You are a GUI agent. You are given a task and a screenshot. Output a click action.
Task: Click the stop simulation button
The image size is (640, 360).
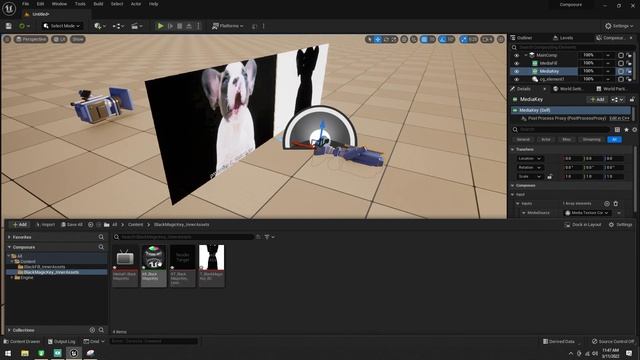180,26
